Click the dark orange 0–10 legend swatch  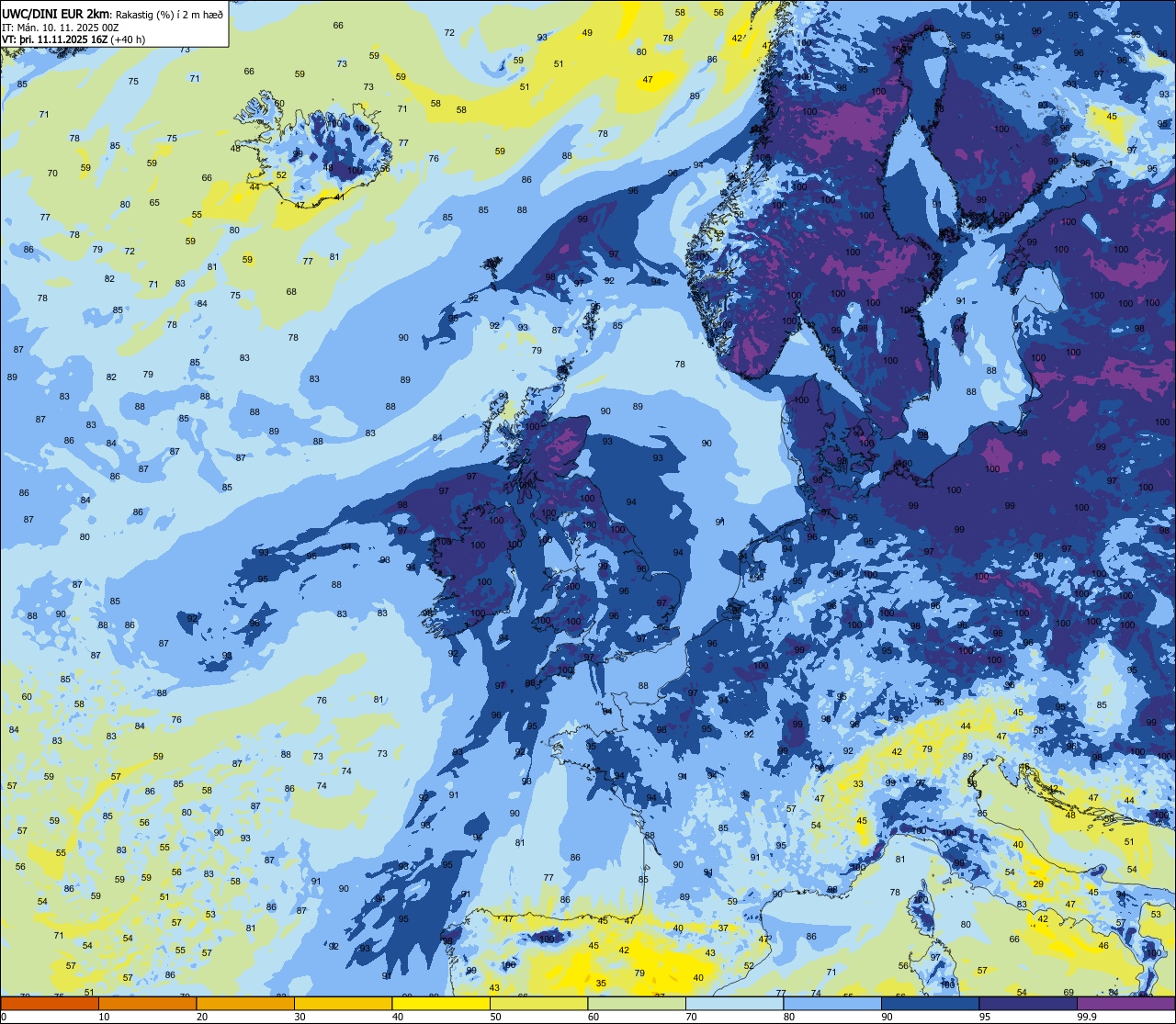(50, 1003)
